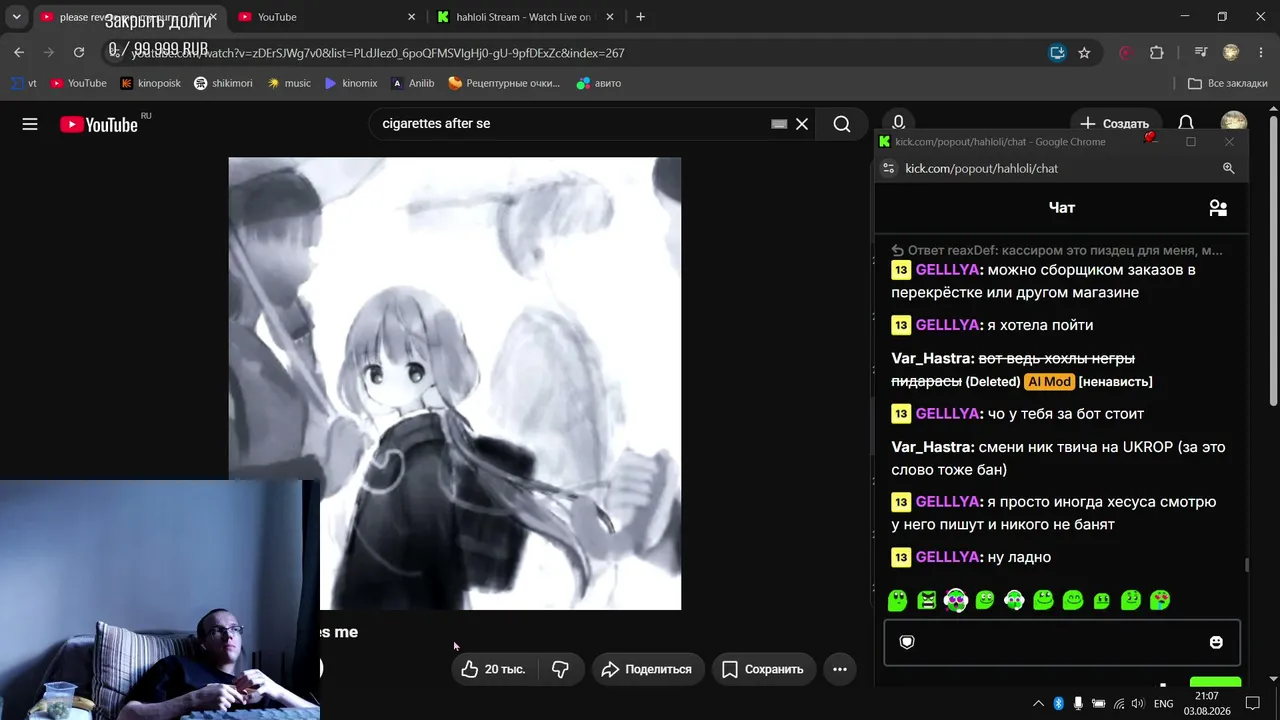Open the YouTube bookmark in bookmarks bar
This screenshot has width=1280, height=720.
(78, 83)
